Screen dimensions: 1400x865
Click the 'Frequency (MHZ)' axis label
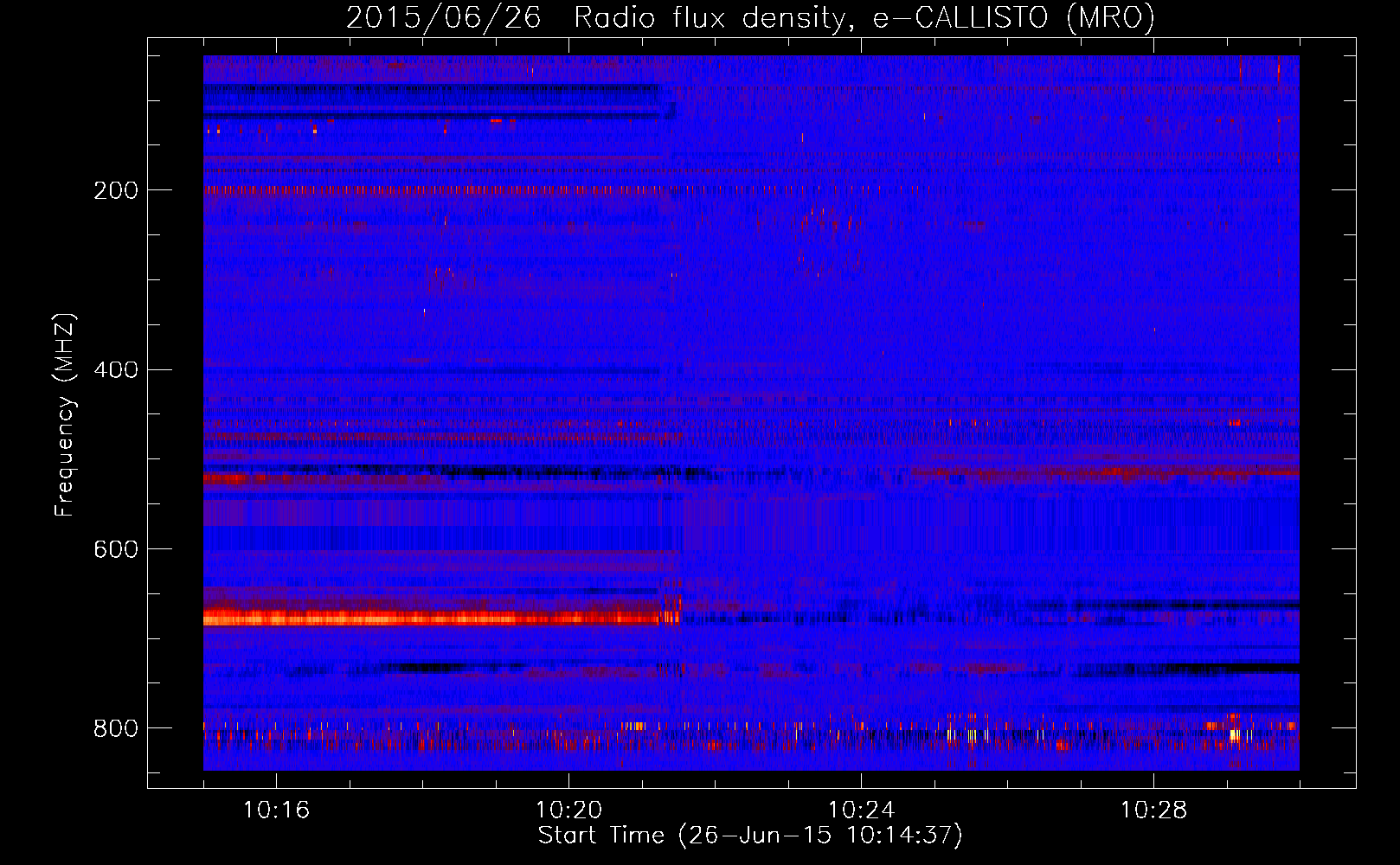[64, 414]
